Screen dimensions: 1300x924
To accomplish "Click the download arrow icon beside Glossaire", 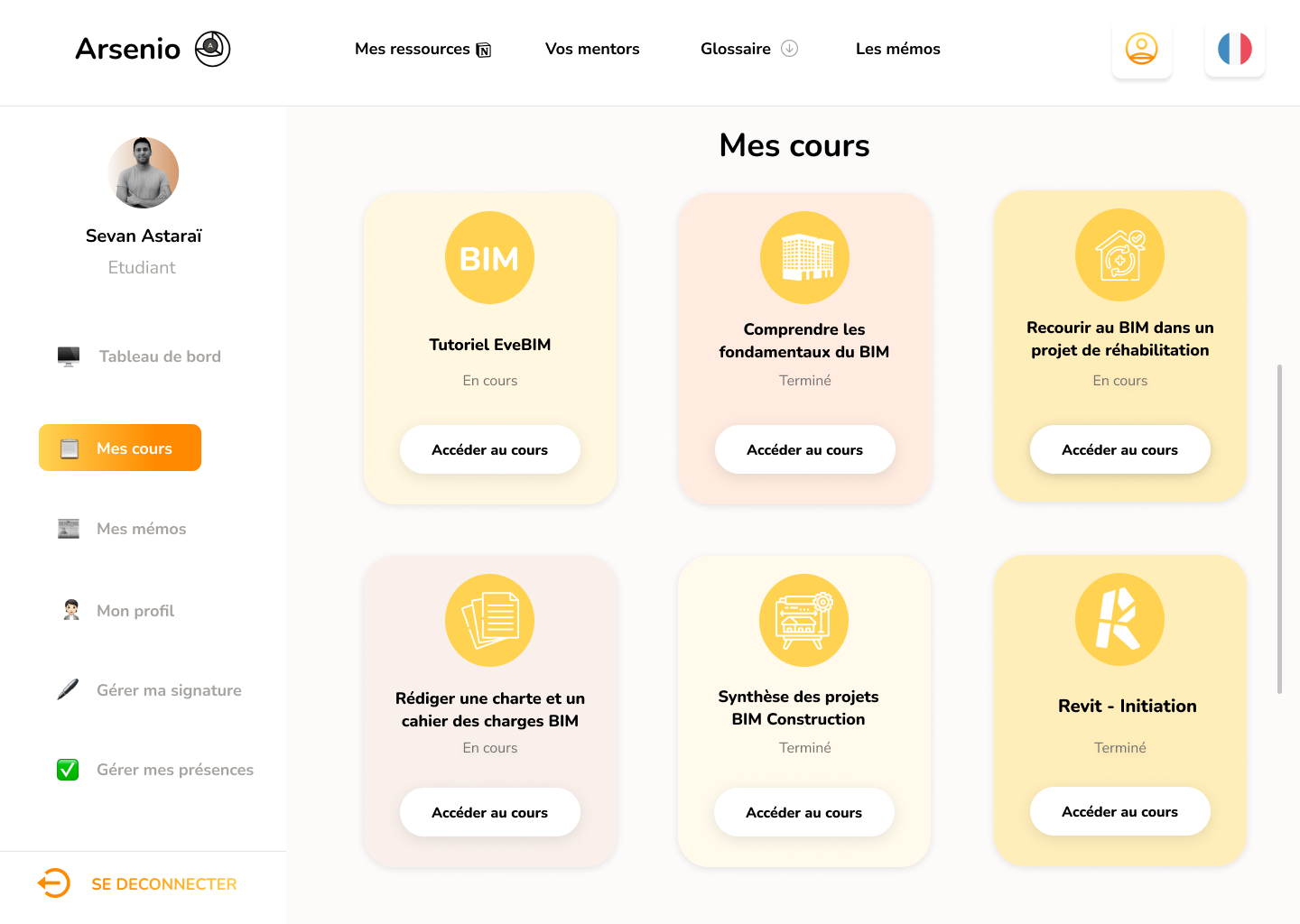I will tap(789, 49).
